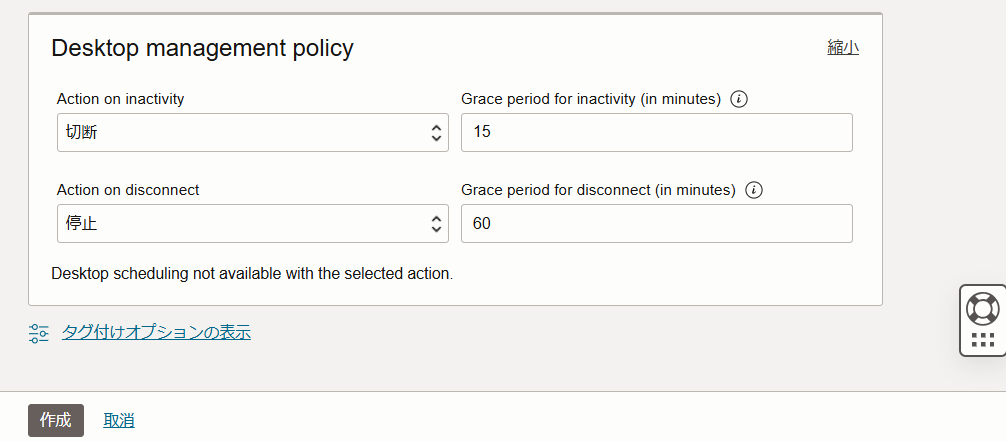Focus inactivity grace period field containing 15
This screenshot has height=442, width=1006.
click(656, 133)
